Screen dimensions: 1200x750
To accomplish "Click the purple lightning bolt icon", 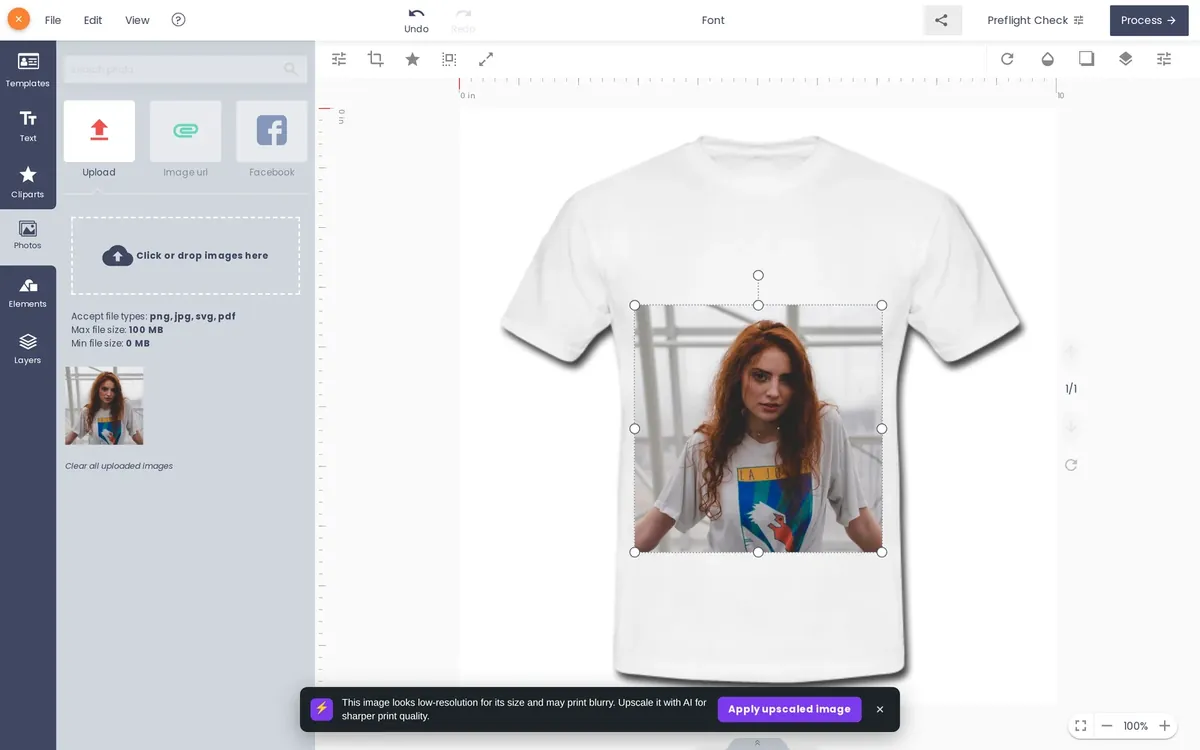I will coord(321,709).
